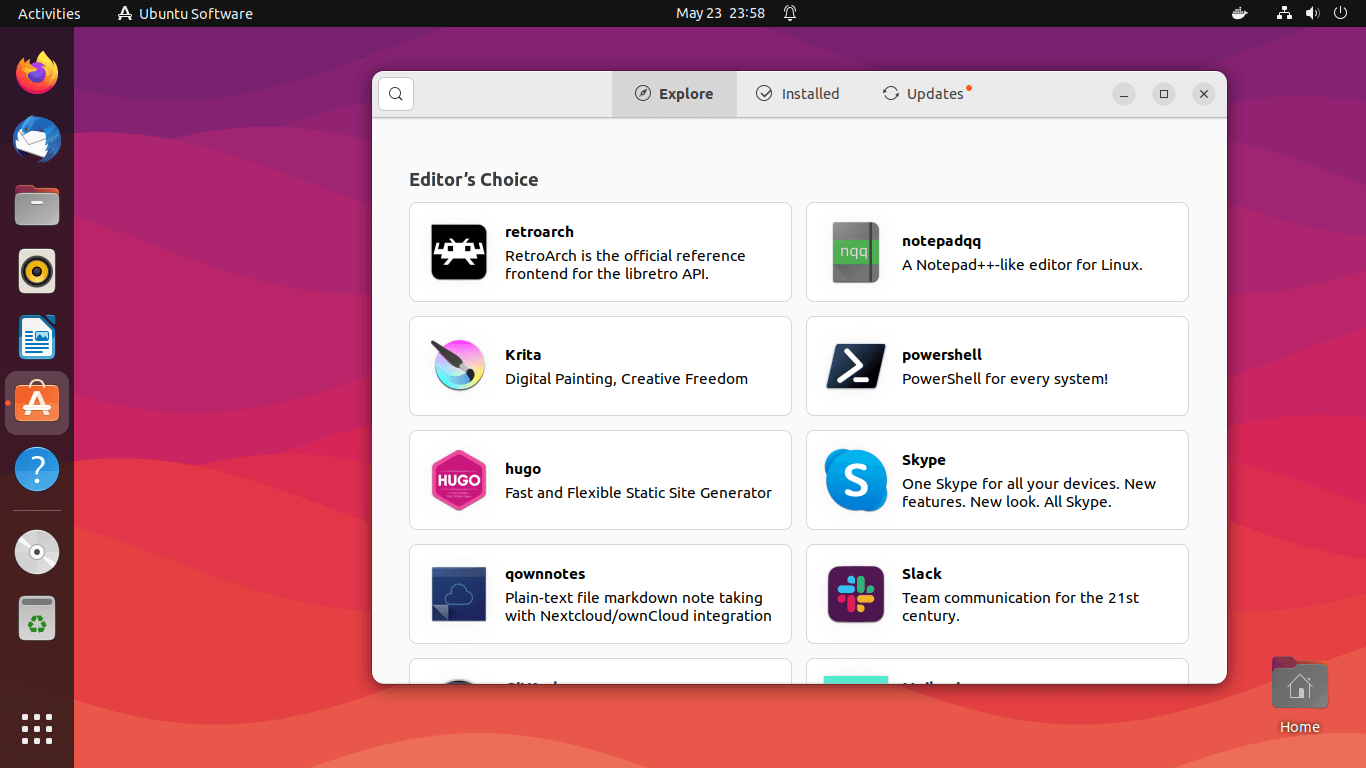Screen dimensions: 1366x768
Task: Open the Updates tab
Action: pyautogui.click(x=923, y=94)
